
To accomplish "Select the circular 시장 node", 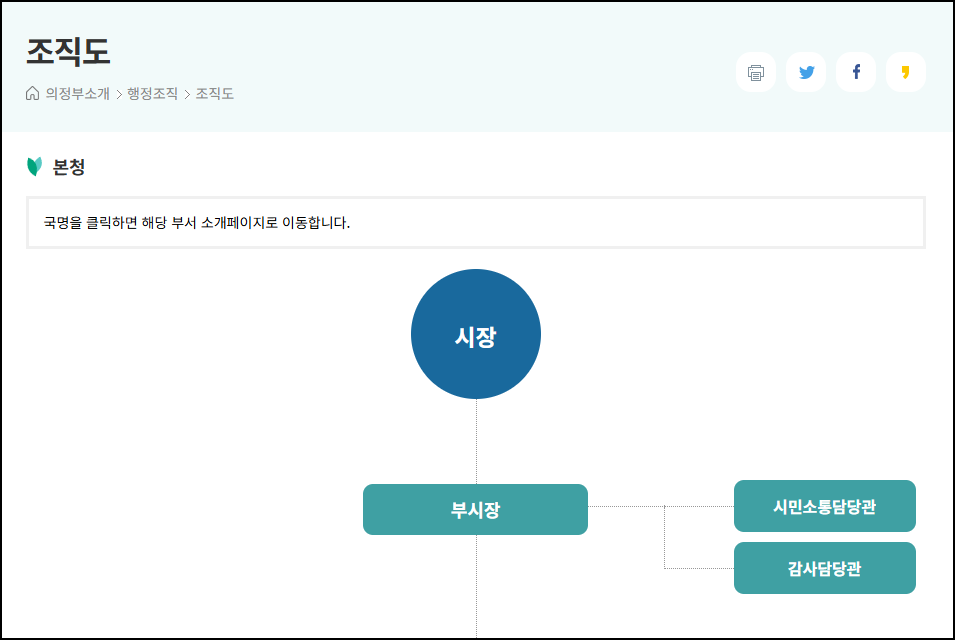I will [475, 333].
